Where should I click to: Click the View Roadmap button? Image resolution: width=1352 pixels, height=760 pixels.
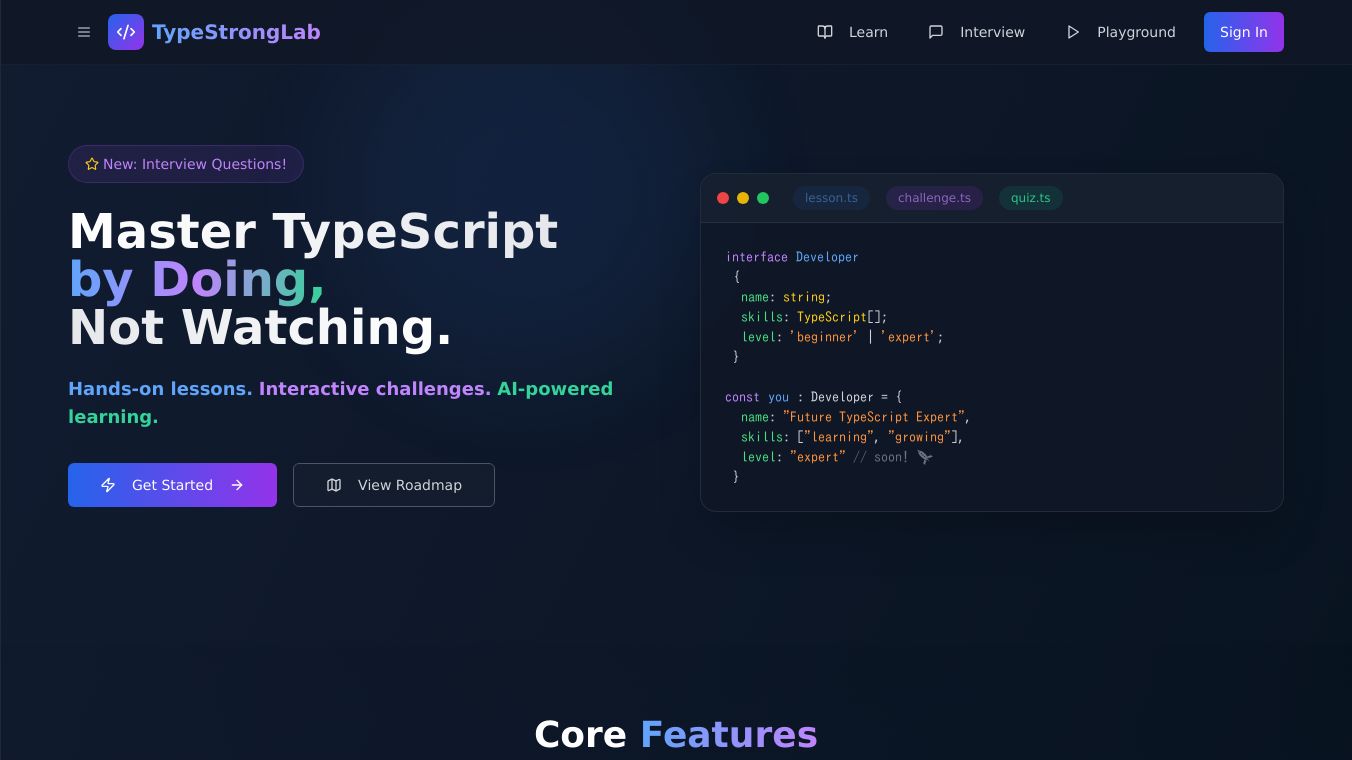394,485
